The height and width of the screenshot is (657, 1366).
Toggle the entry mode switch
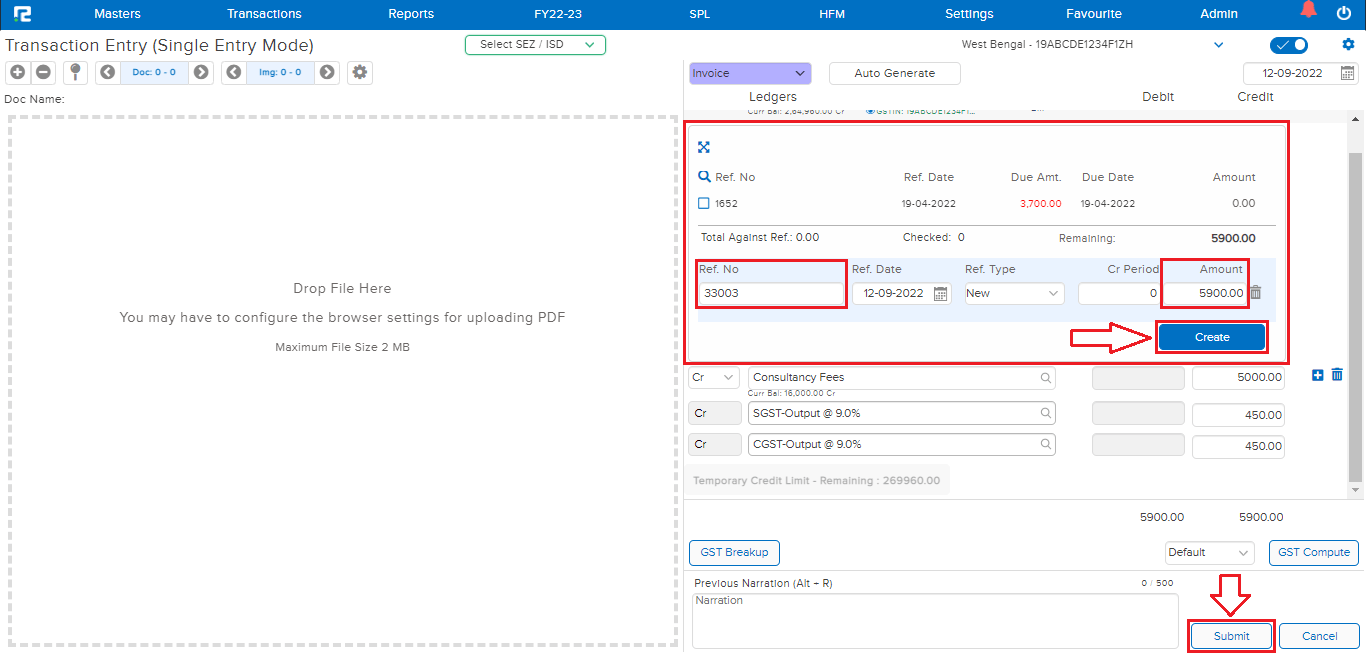[x=1288, y=45]
